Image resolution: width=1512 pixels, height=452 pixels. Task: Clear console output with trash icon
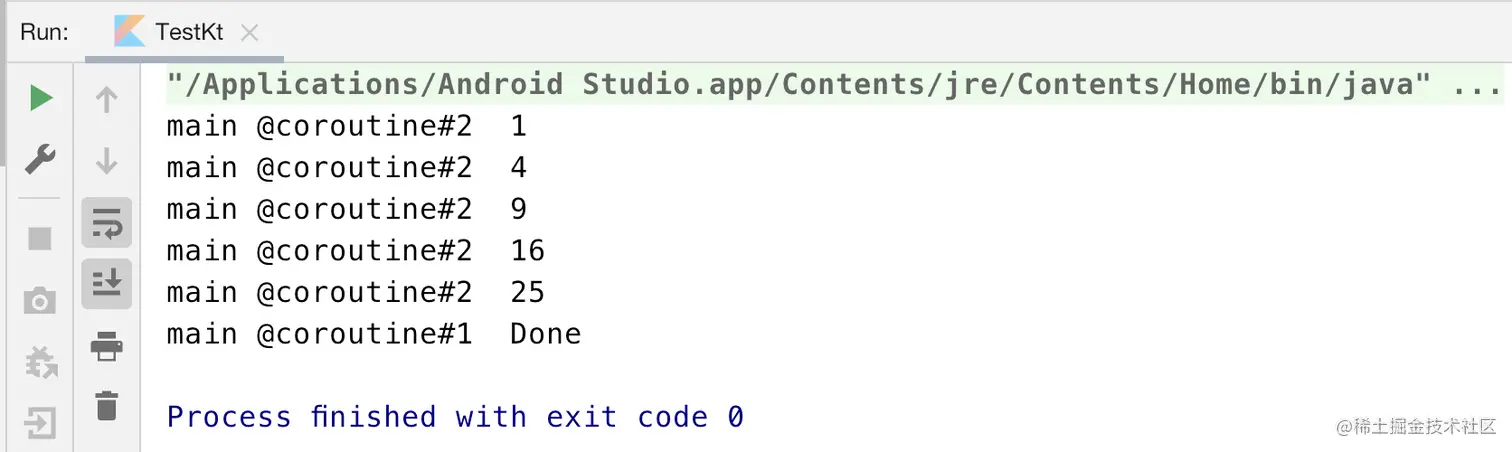[x=106, y=405]
